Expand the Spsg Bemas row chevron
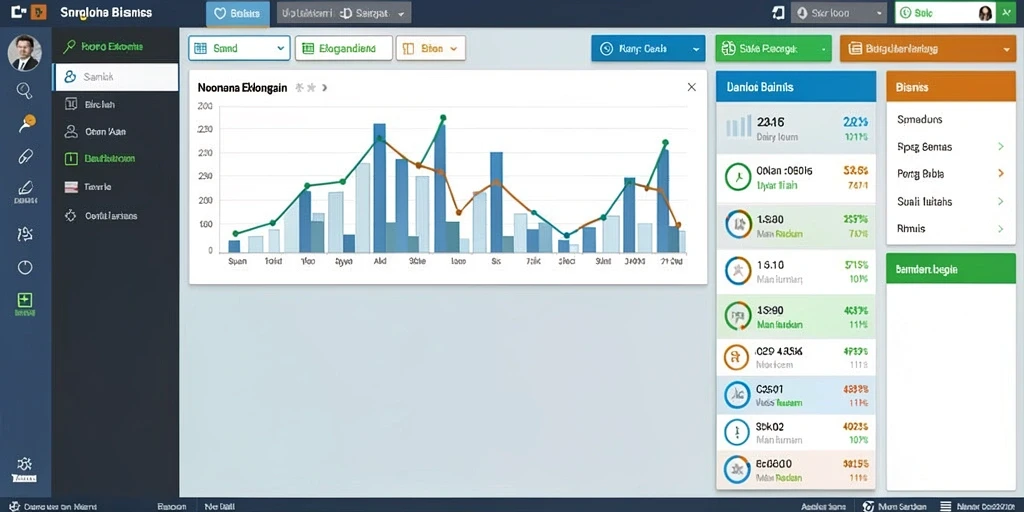The width and height of the screenshot is (1024, 512). (1000, 147)
